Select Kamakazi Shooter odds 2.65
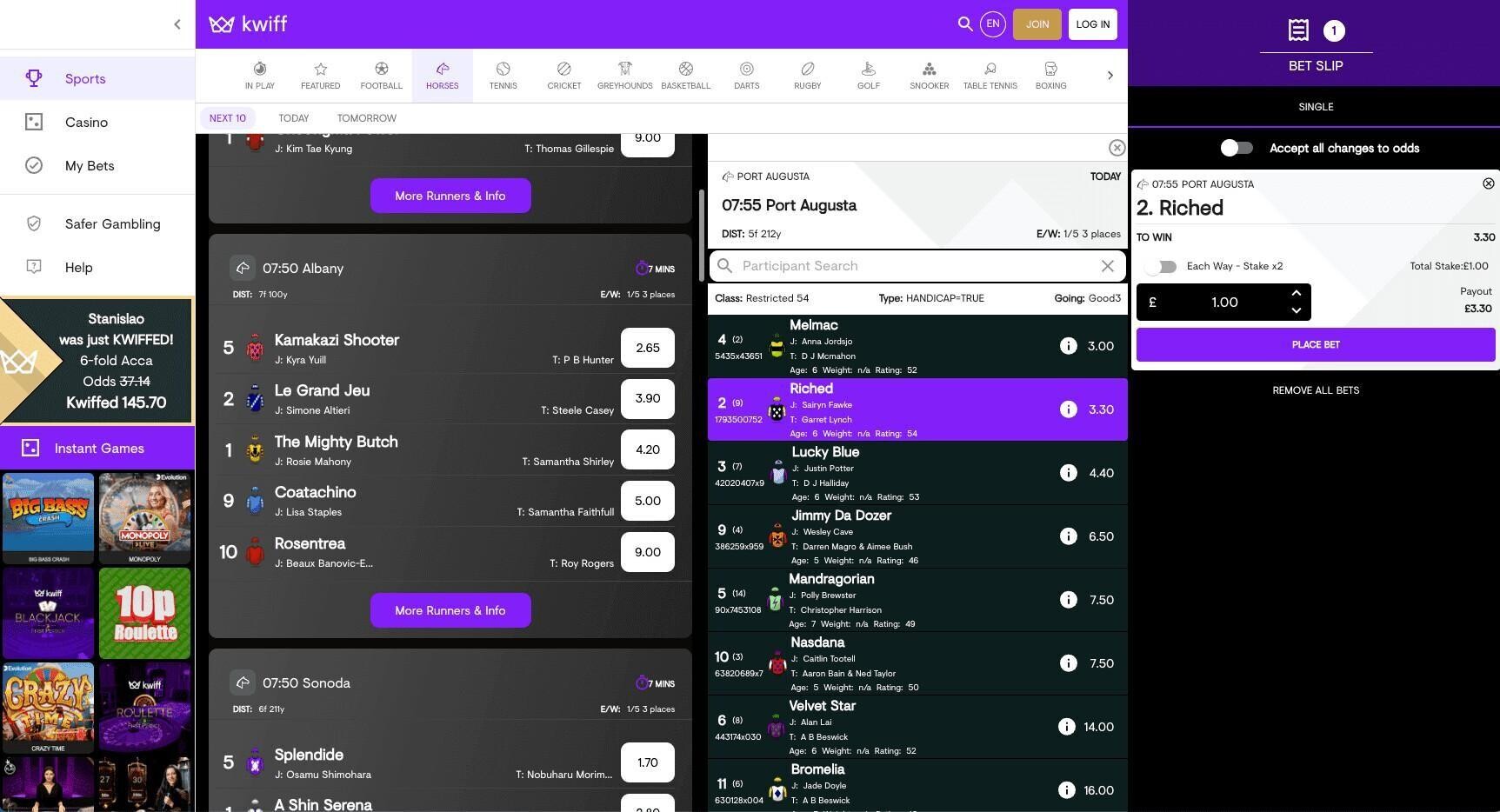This screenshot has width=1500, height=812. pyautogui.click(x=648, y=348)
